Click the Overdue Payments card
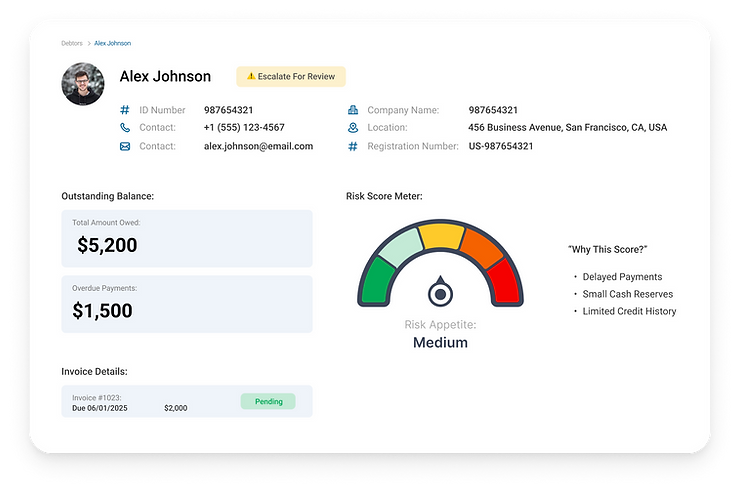 coord(187,304)
